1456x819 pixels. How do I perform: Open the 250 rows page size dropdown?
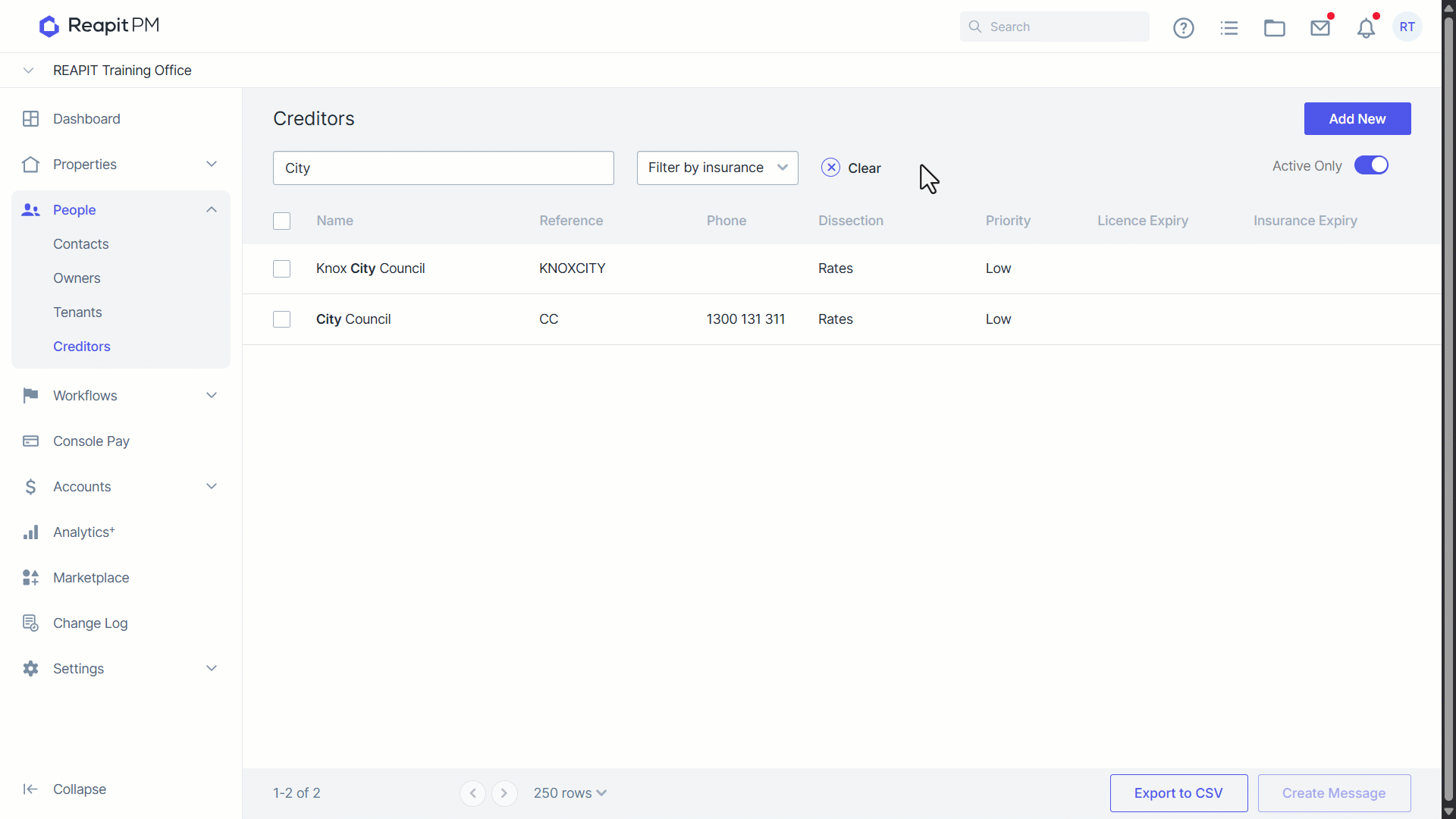click(x=570, y=793)
